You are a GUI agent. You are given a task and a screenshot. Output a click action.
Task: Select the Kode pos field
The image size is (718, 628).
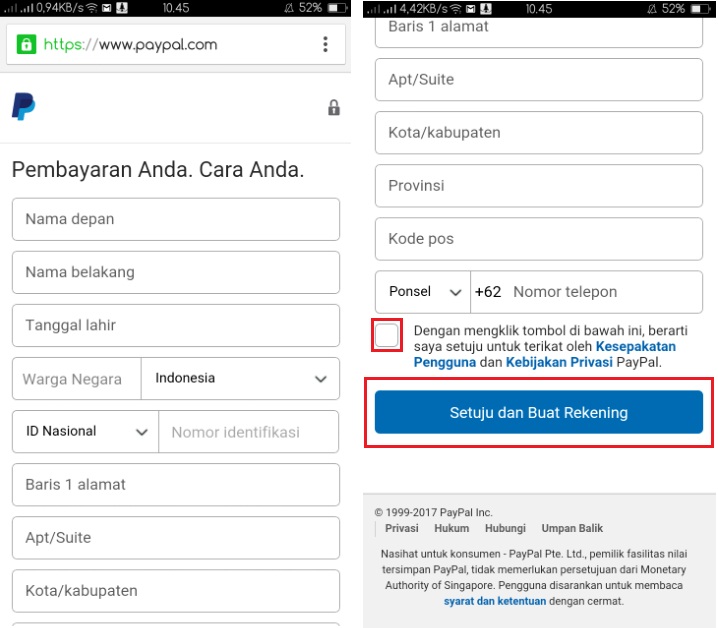coord(538,239)
